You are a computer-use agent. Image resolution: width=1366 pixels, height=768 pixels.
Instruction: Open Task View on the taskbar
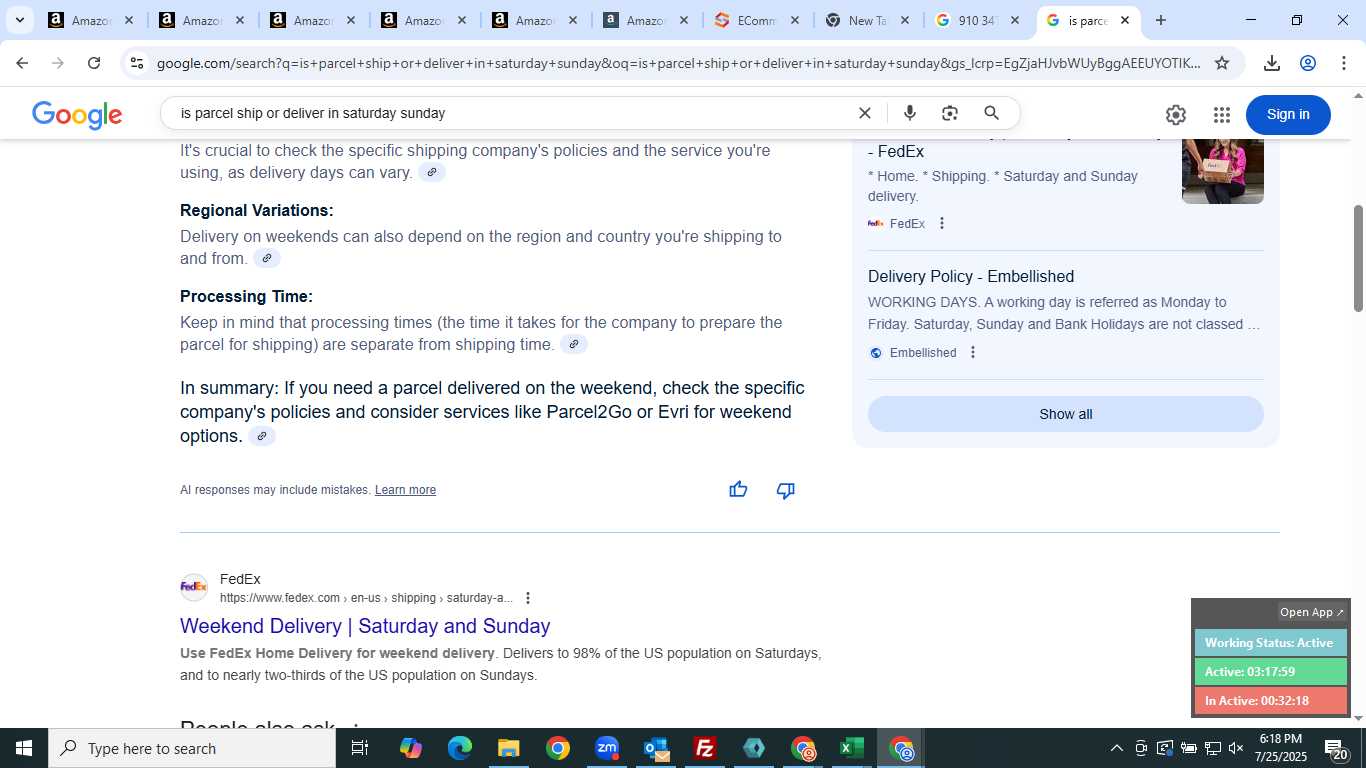360,748
